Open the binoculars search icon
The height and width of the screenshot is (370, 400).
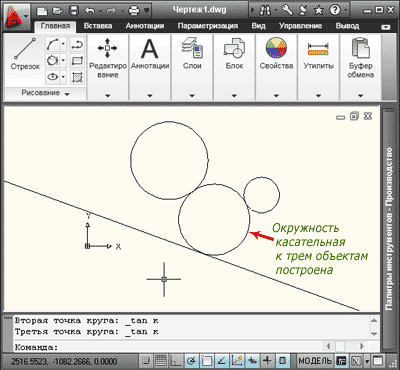click(x=265, y=11)
